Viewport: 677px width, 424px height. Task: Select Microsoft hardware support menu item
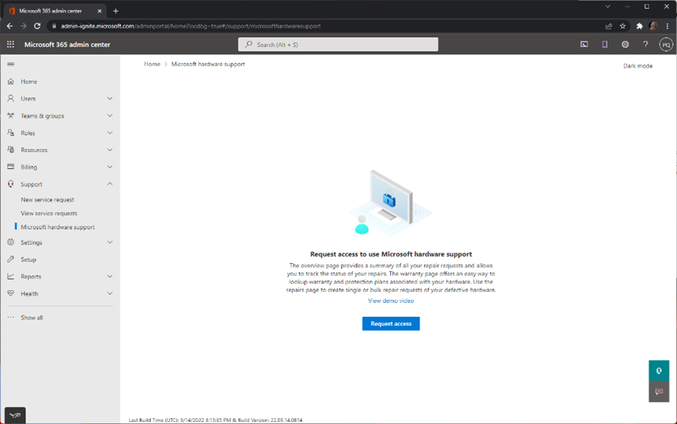(x=58, y=227)
